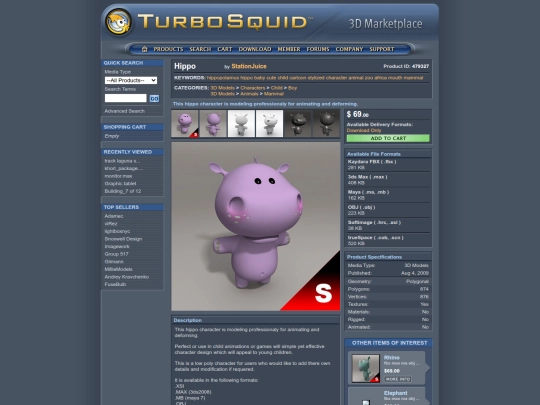Open the Animals category link

tap(249, 94)
